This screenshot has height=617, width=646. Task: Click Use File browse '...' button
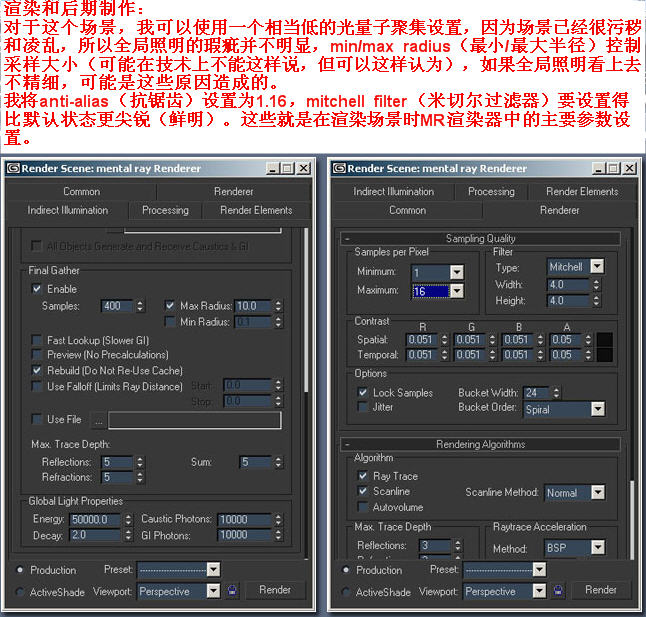(x=99, y=421)
